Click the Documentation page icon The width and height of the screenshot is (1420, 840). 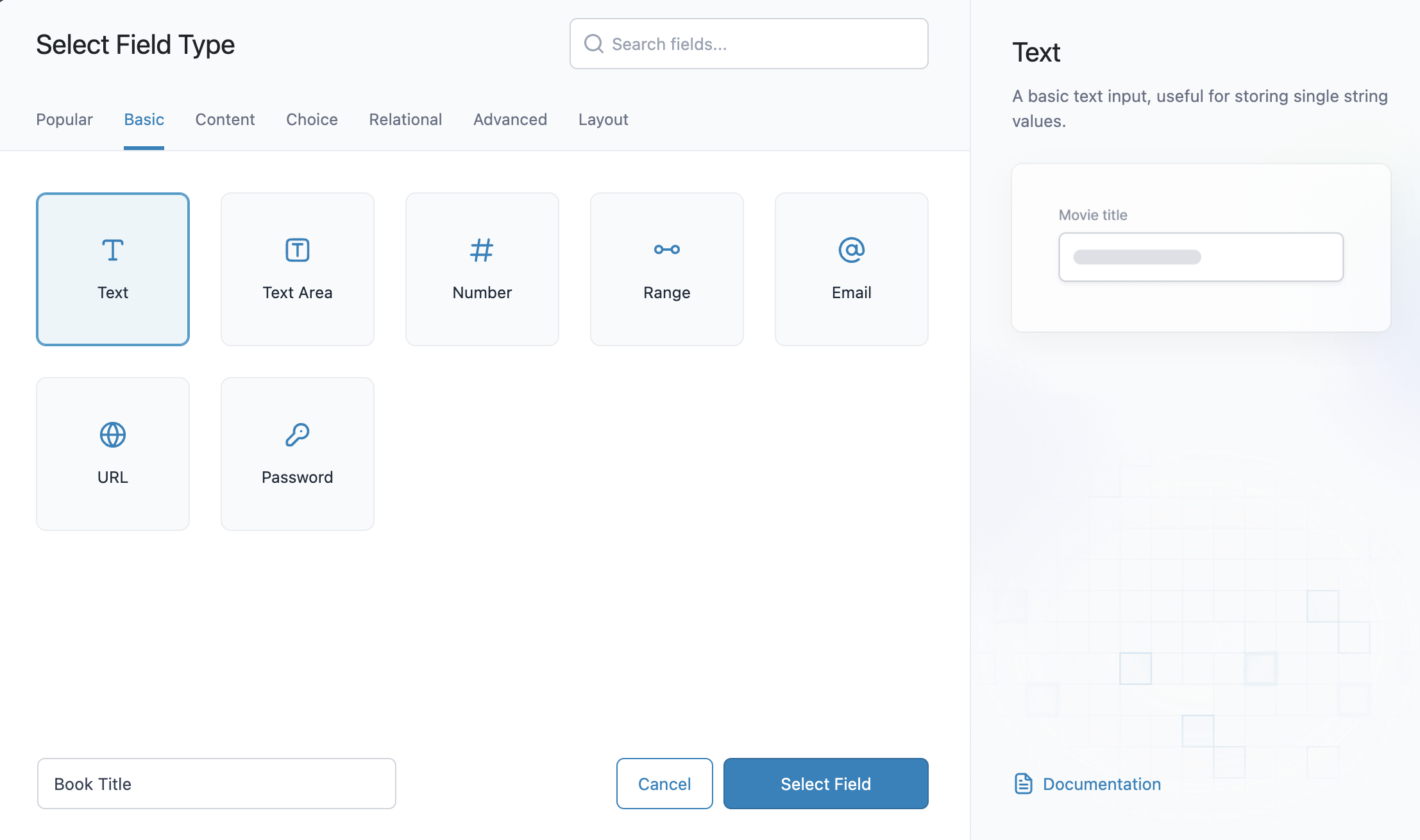click(1023, 784)
